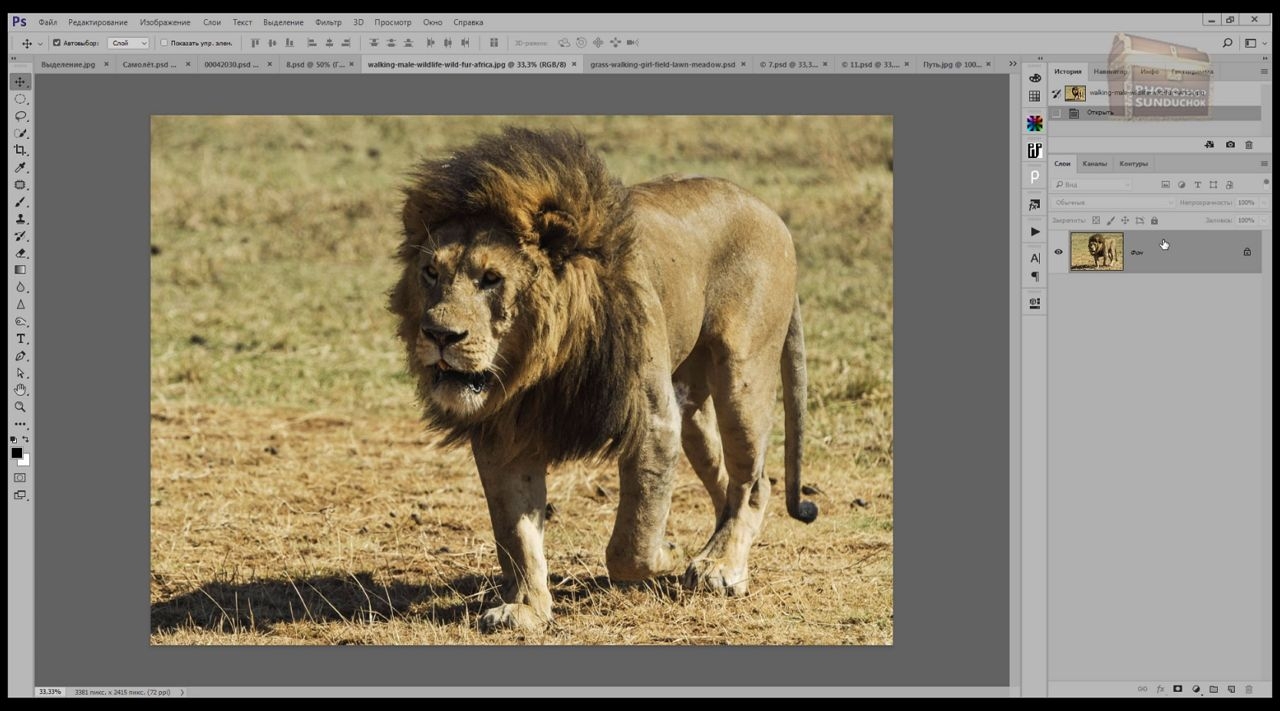Select the Clone Stamp tool
Screen dimensions: 1280x711
tap(20, 219)
